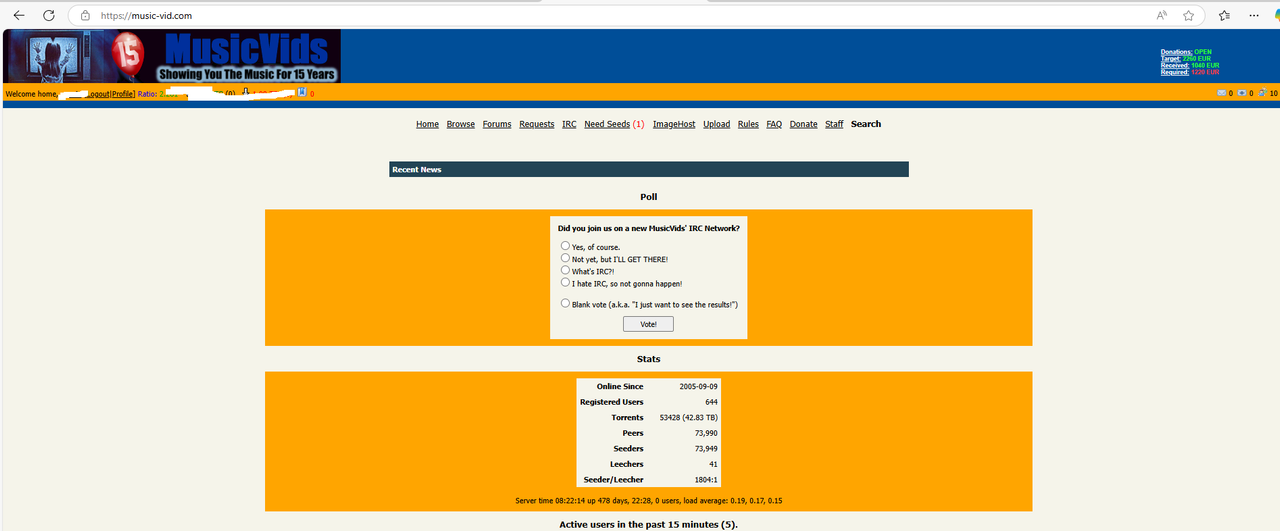Click the Torrents value 53428 (42.83 TB)

(689, 417)
